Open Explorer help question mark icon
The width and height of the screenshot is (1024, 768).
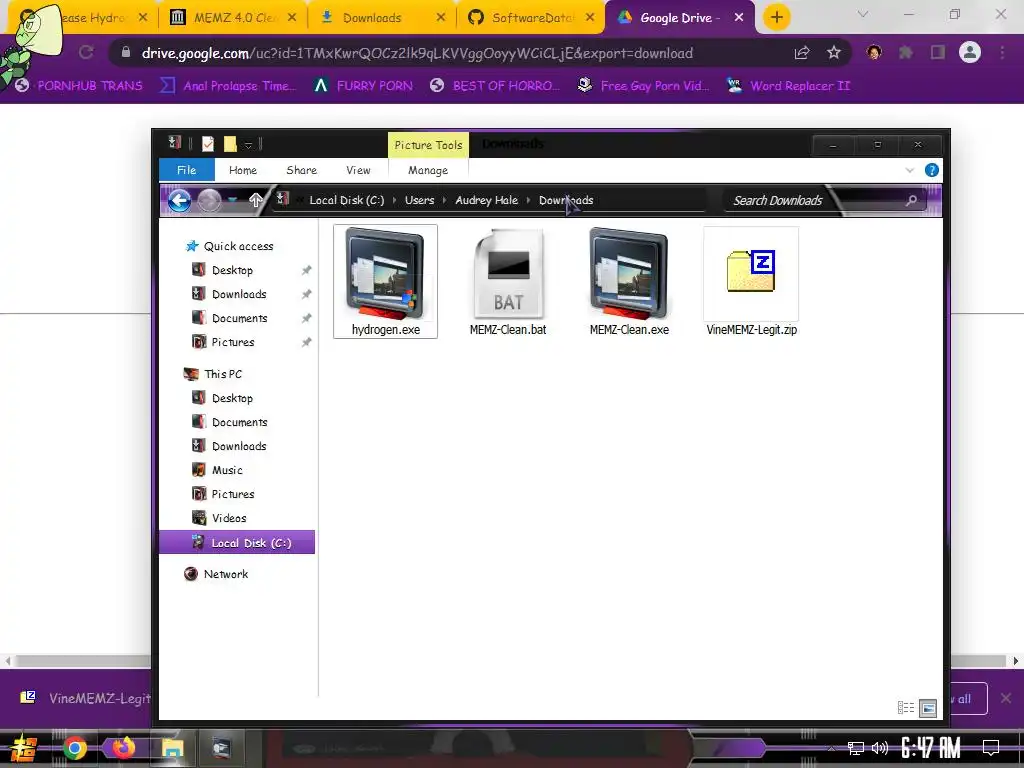click(932, 170)
